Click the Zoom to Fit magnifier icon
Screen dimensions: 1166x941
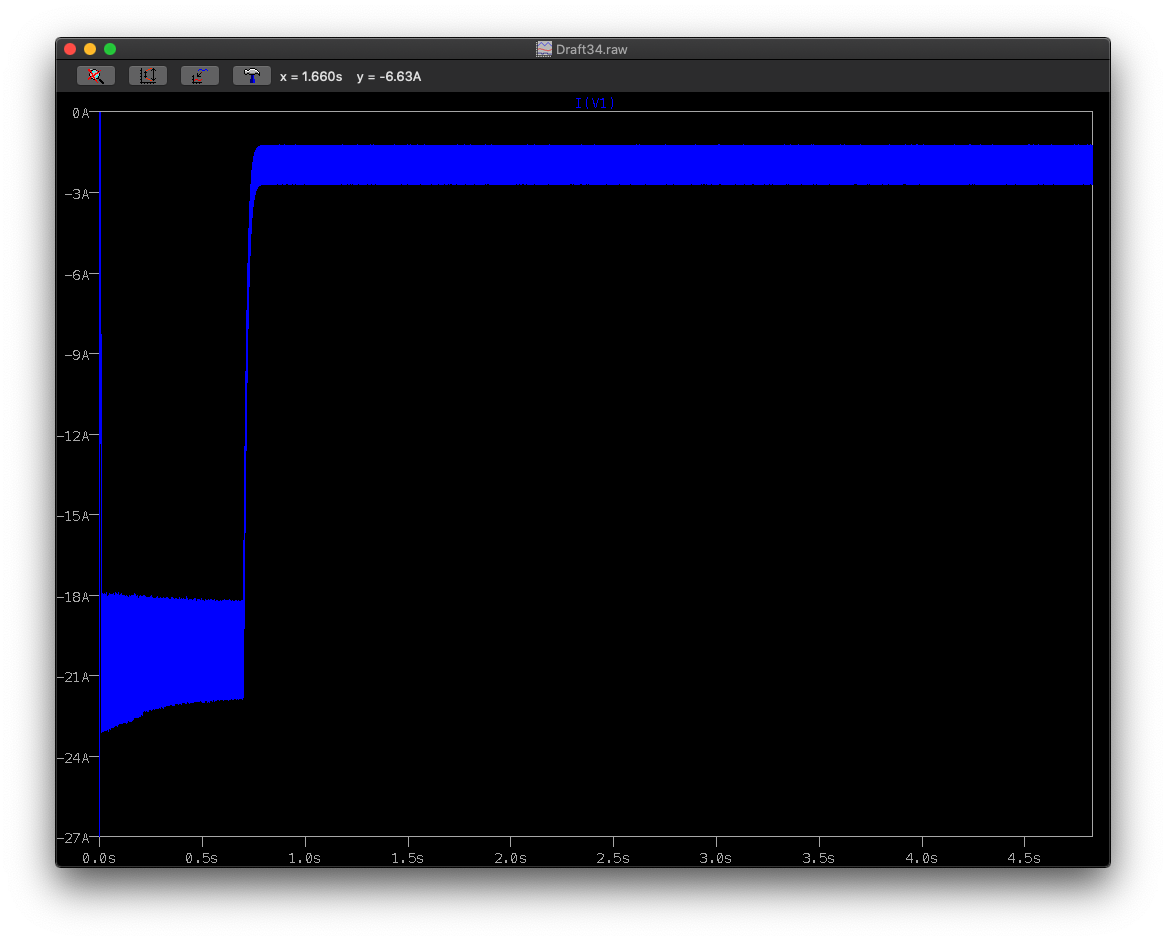tap(96, 76)
